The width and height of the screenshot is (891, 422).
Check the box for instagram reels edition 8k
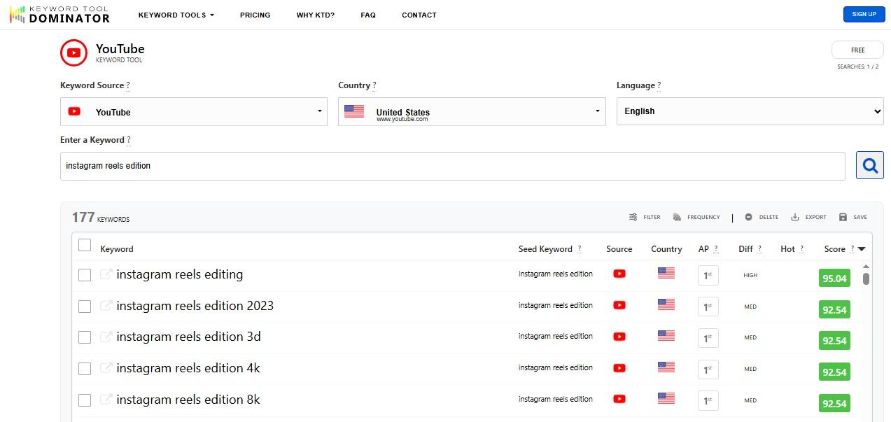click(85, 400)
